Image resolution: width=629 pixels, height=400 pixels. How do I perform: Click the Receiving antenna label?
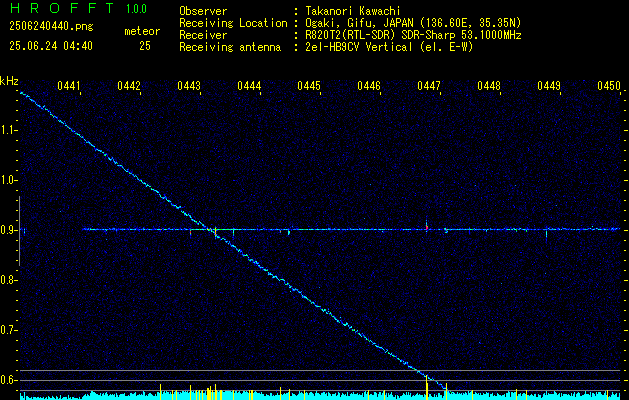coord(230,47)
